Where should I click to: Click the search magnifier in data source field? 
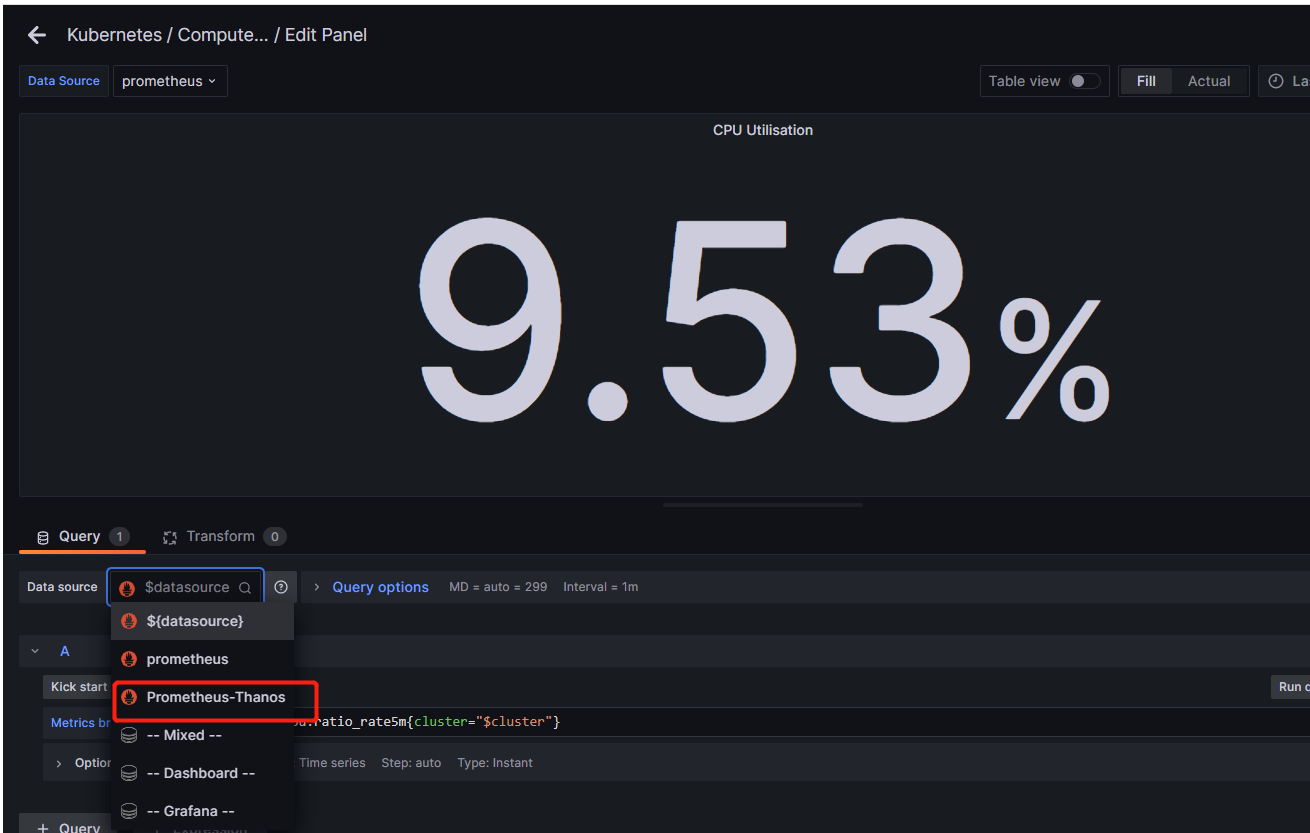[245, 588]
